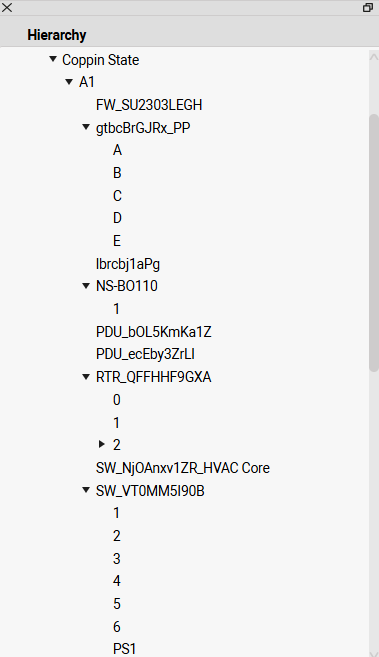Collapse the NS-BO110 node arrow
Viewport: 379px width, 657px height.
[x=86, y=286]
